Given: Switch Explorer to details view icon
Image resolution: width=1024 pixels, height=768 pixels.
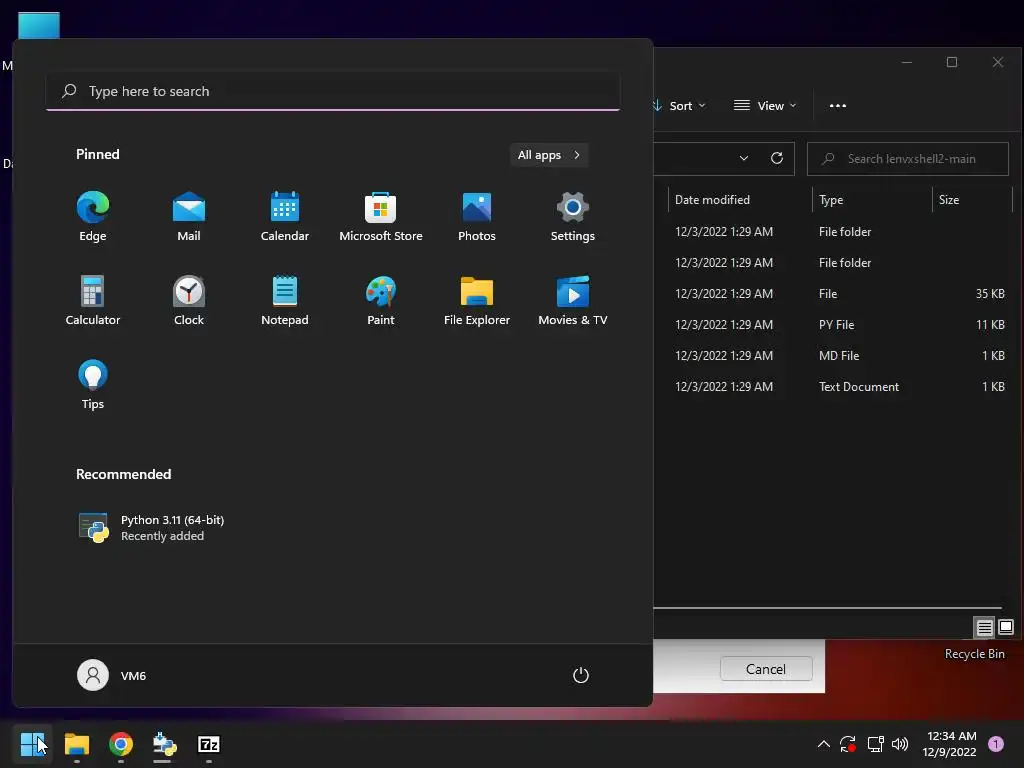Looking at the screenshot, I should click(x=984, y=628).
